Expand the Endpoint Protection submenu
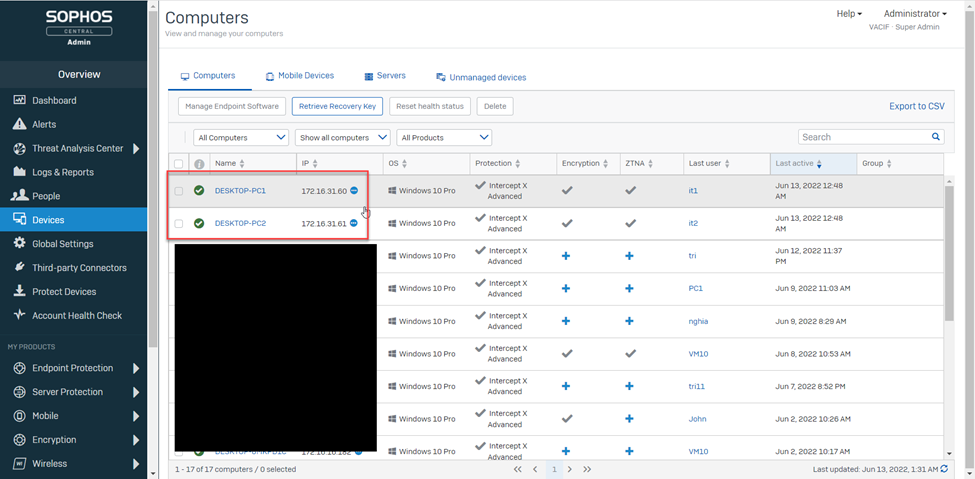 136,368
